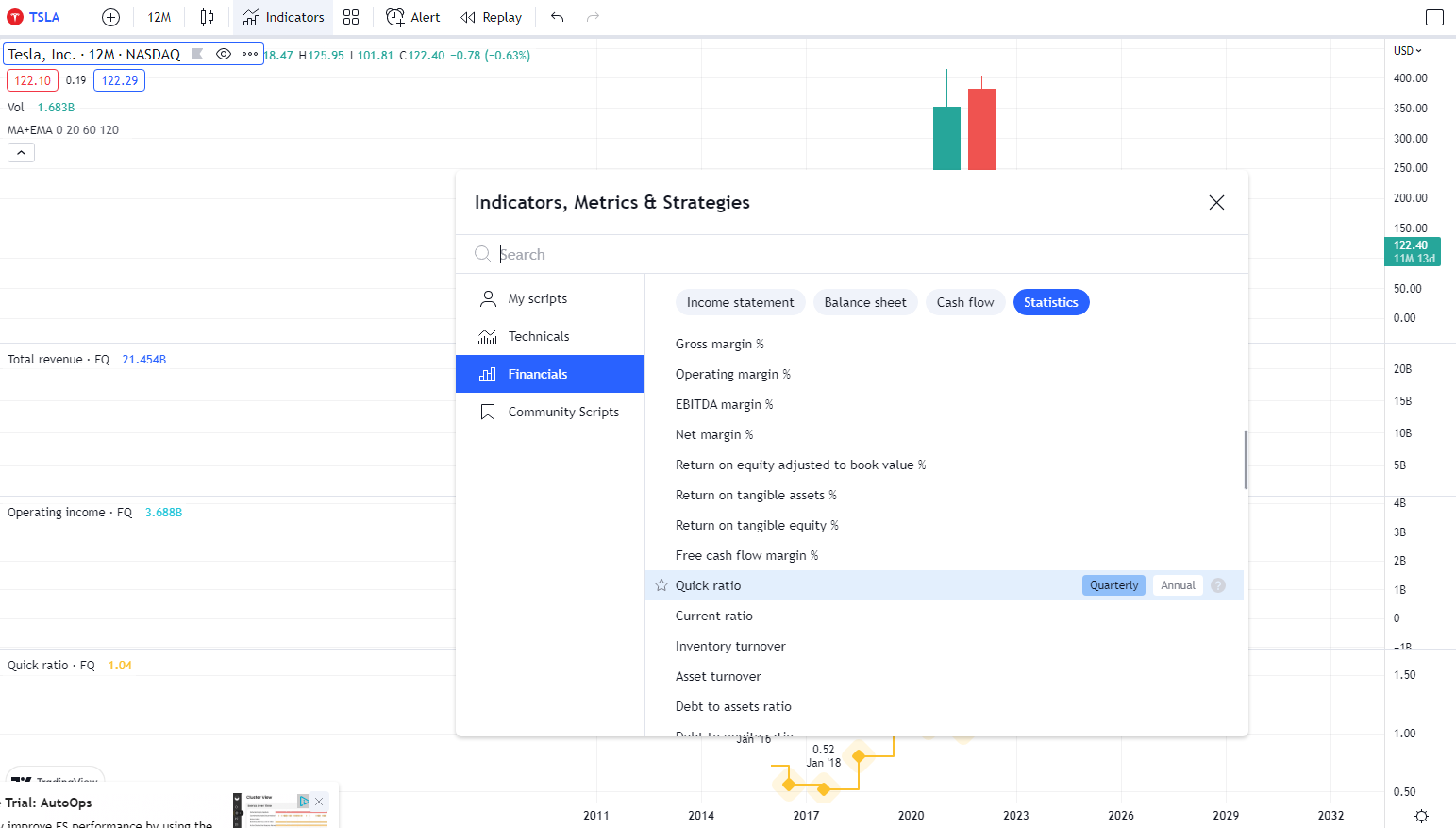This screenshot has width=1456, height=828.
Task: Select the Quick ratio row
Action: (x=944, y=585)
